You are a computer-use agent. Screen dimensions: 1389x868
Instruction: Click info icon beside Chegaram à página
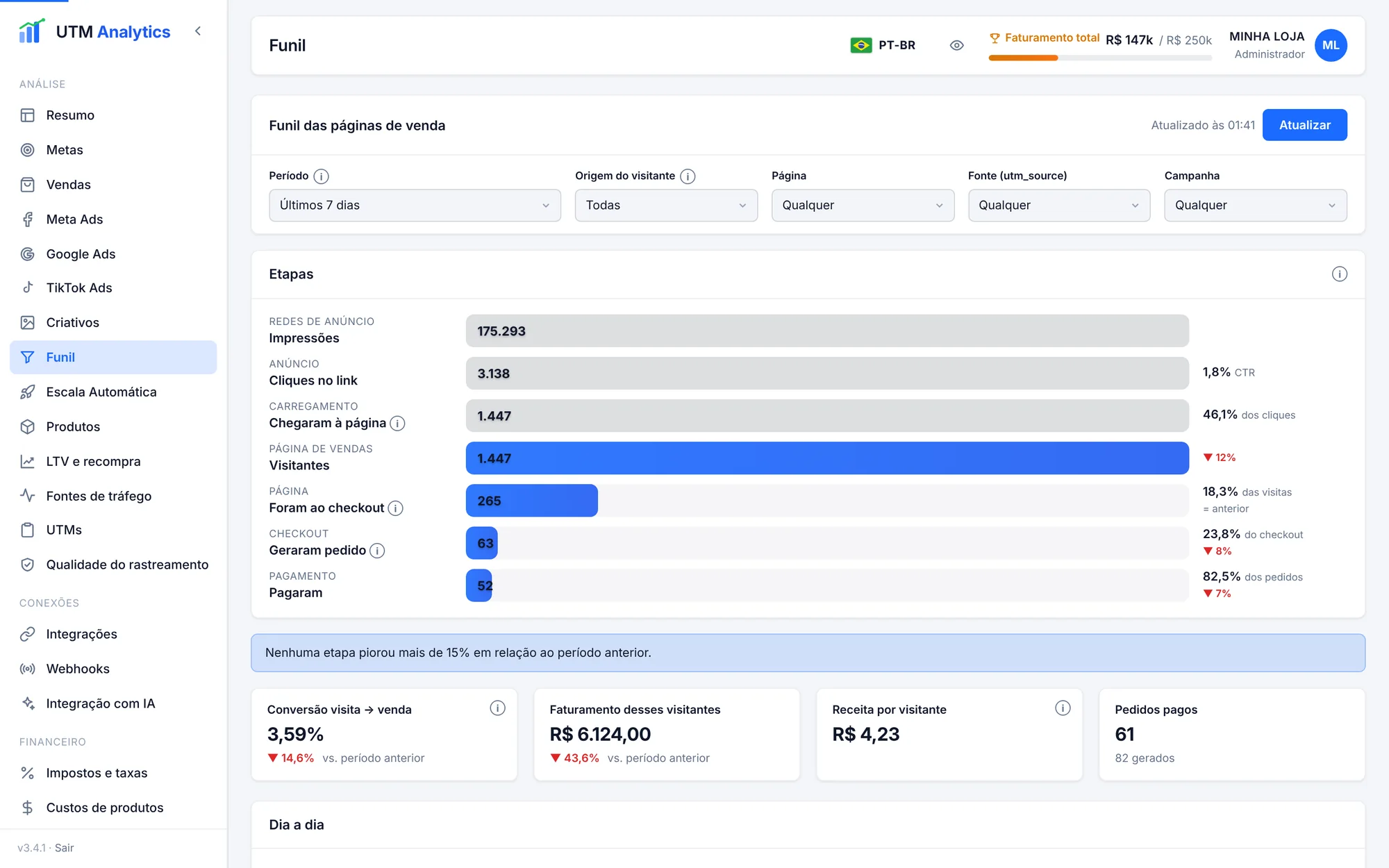(x=397, y=424)
